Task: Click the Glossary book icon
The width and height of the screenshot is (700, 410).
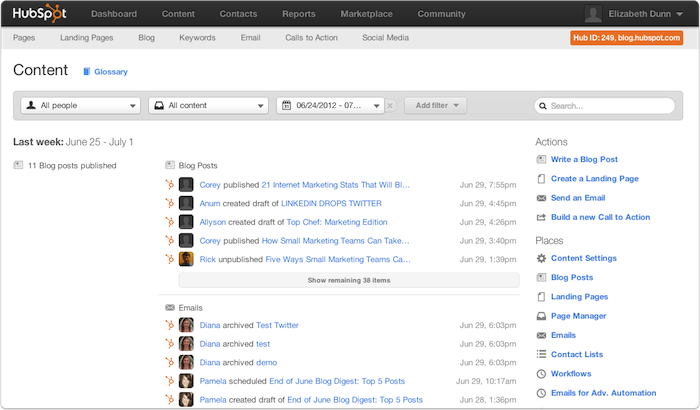Action: point(87,72)
